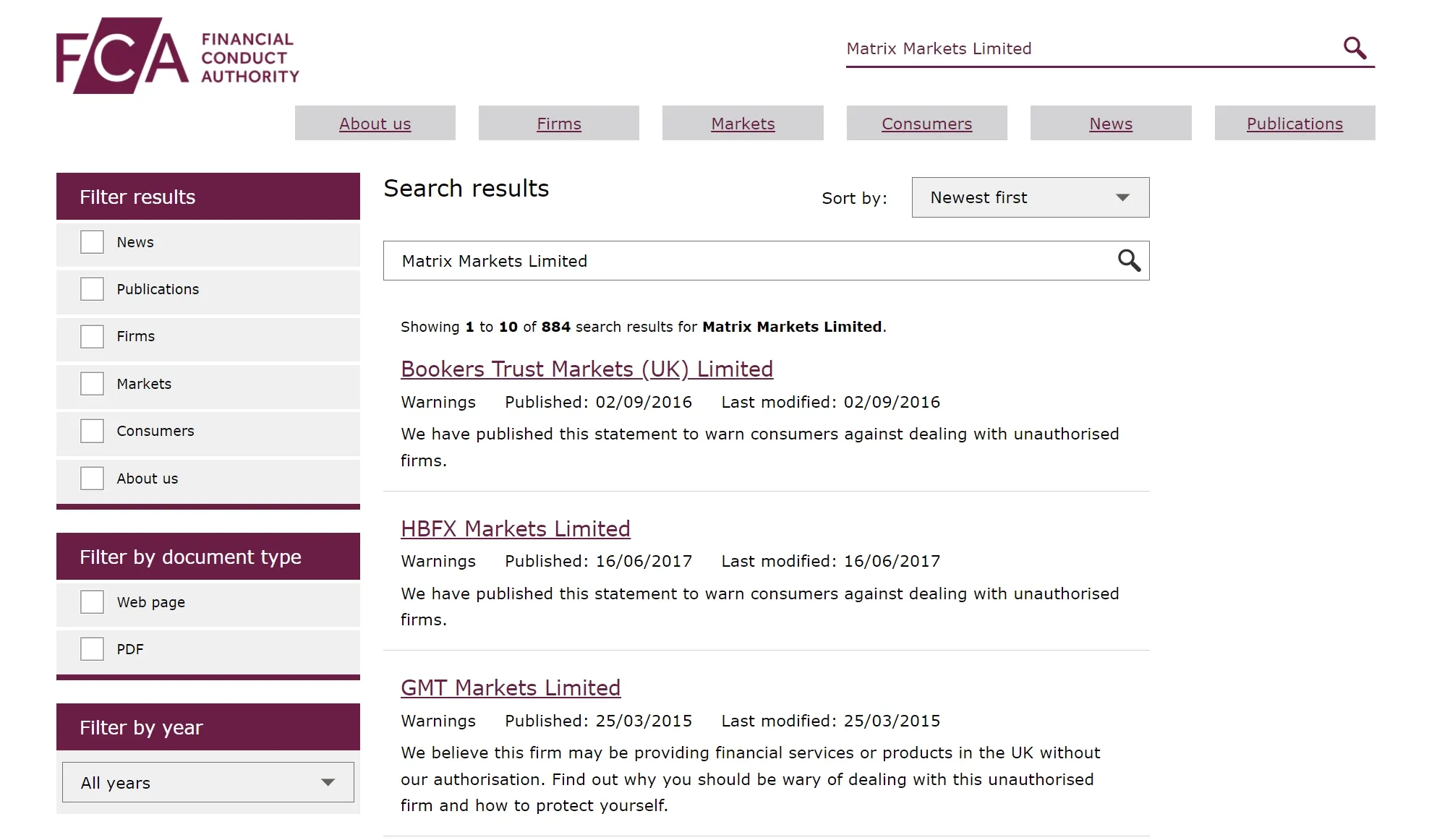1429x840 pixels.
Task: Open the Markets navigation tab
Action: [x=743, y=124]
